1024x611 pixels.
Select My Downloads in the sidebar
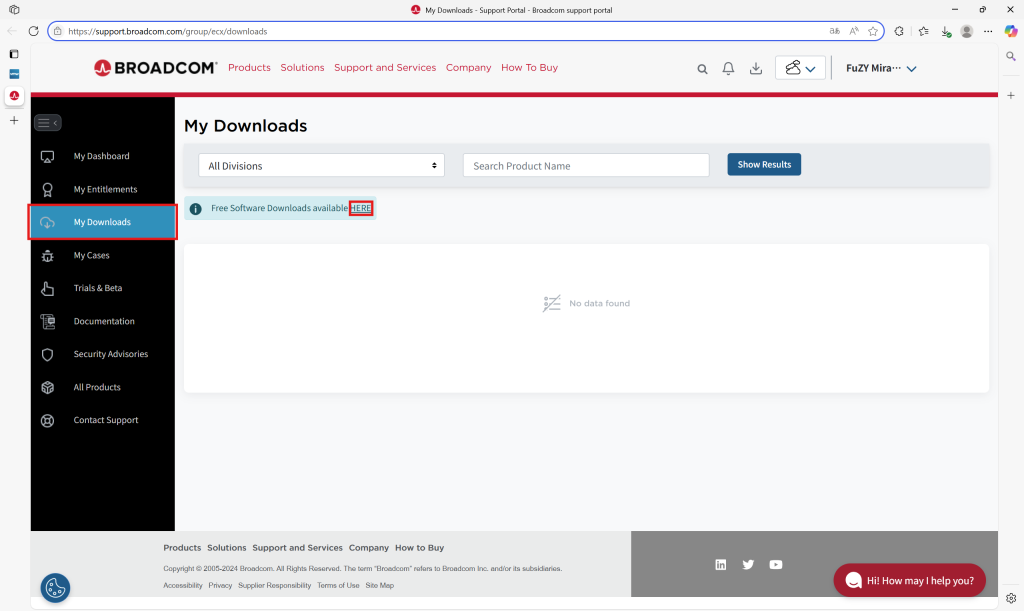point(103,222)
